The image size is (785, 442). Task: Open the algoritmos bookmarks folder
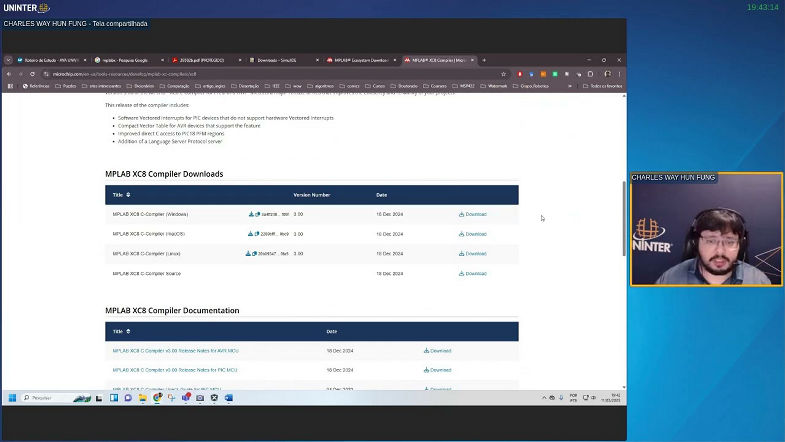[x=320, y=86]
